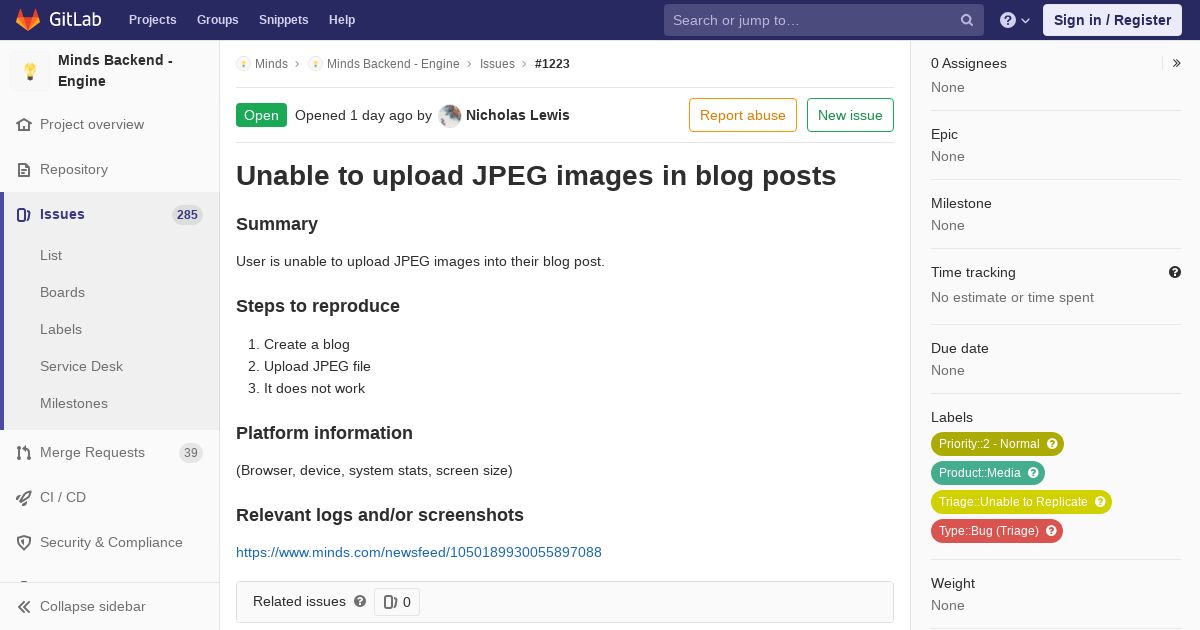Click the Merge Requests icon
The image size is (1200, 630).
click(24, 453)
